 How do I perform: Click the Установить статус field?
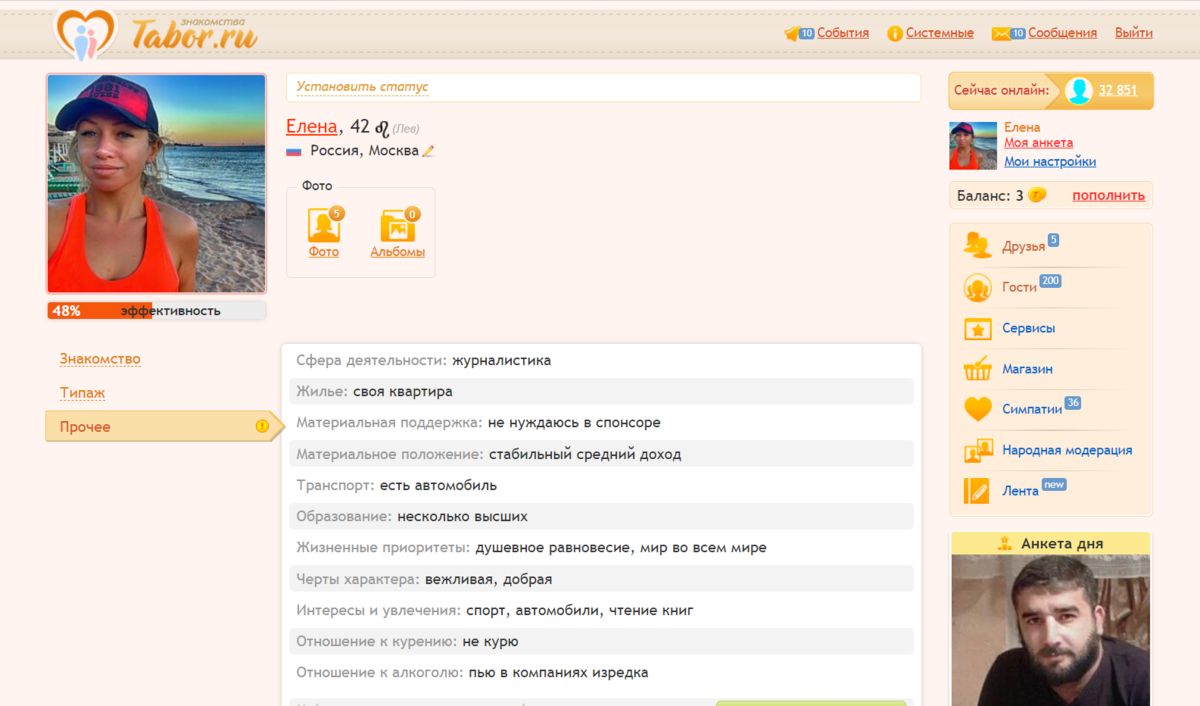pos(603,87)
